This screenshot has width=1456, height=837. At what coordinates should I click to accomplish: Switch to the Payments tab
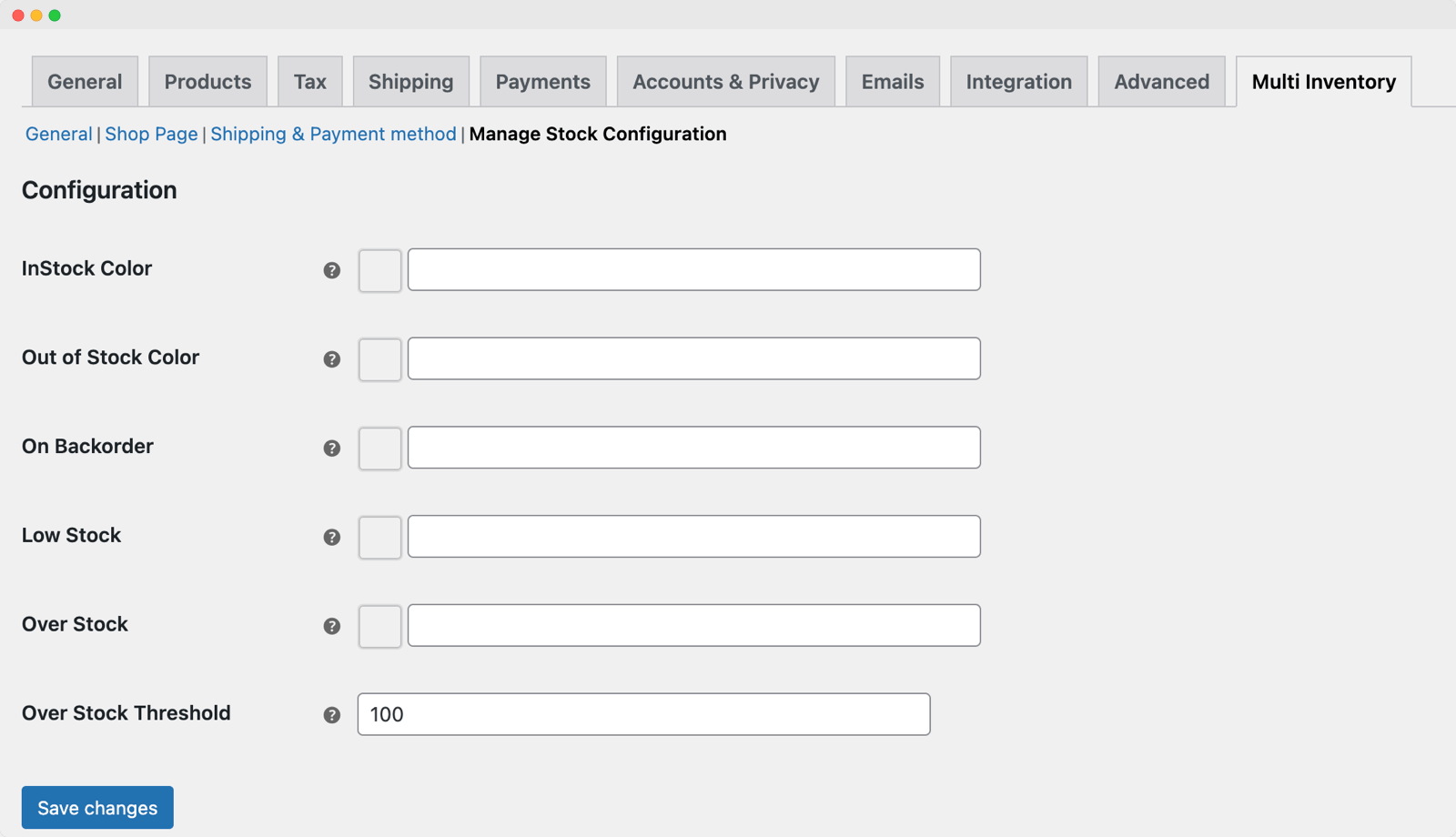[542, 81]
